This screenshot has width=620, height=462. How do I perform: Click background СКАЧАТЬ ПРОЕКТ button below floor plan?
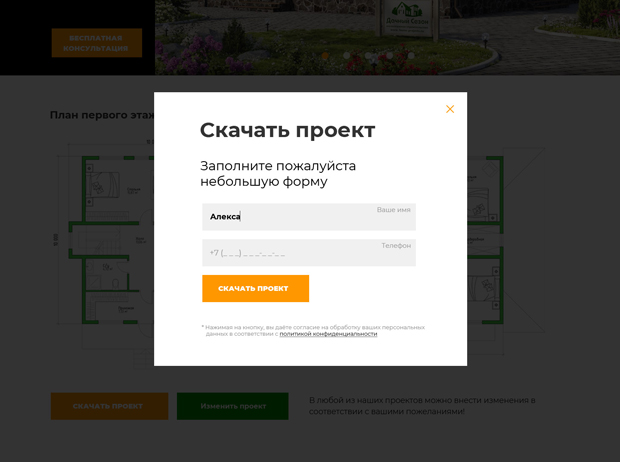point(110,406)
